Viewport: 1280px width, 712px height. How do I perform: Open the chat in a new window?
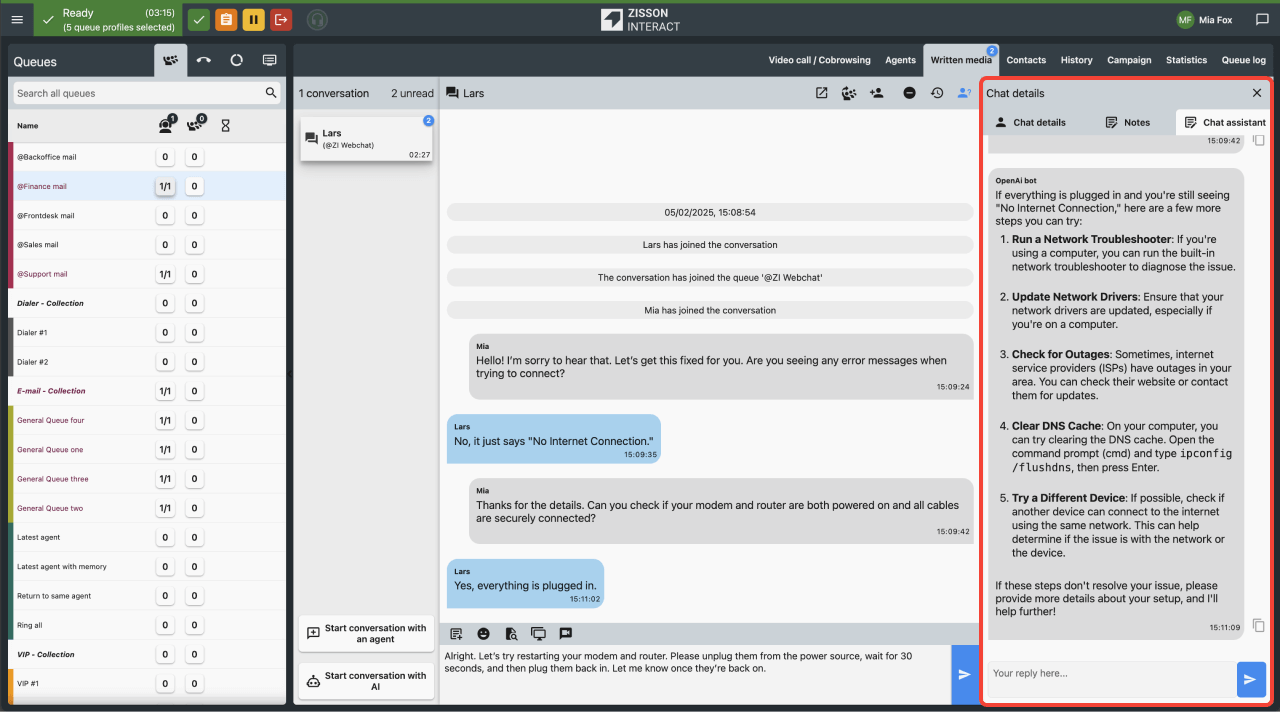click(x=821, y=93)
